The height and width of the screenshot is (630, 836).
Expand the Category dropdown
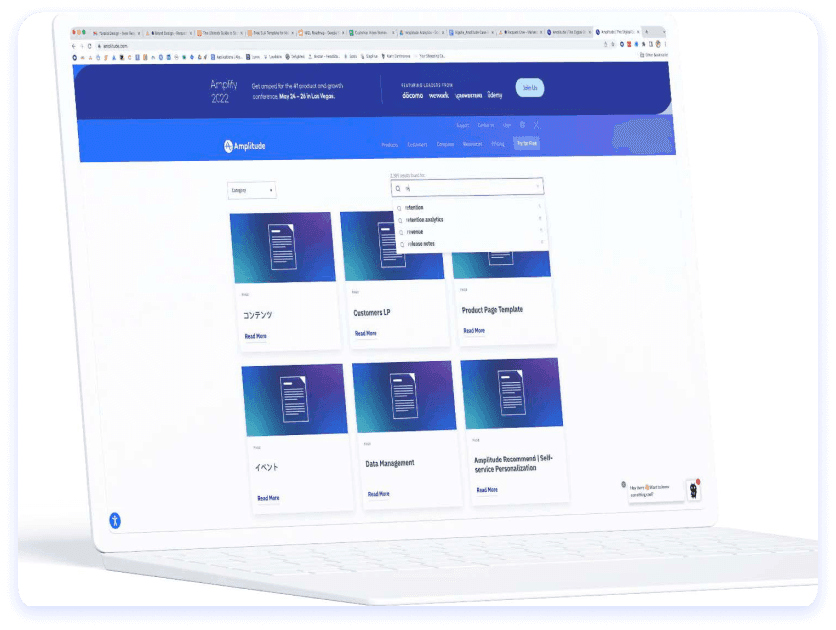(251, 190)
